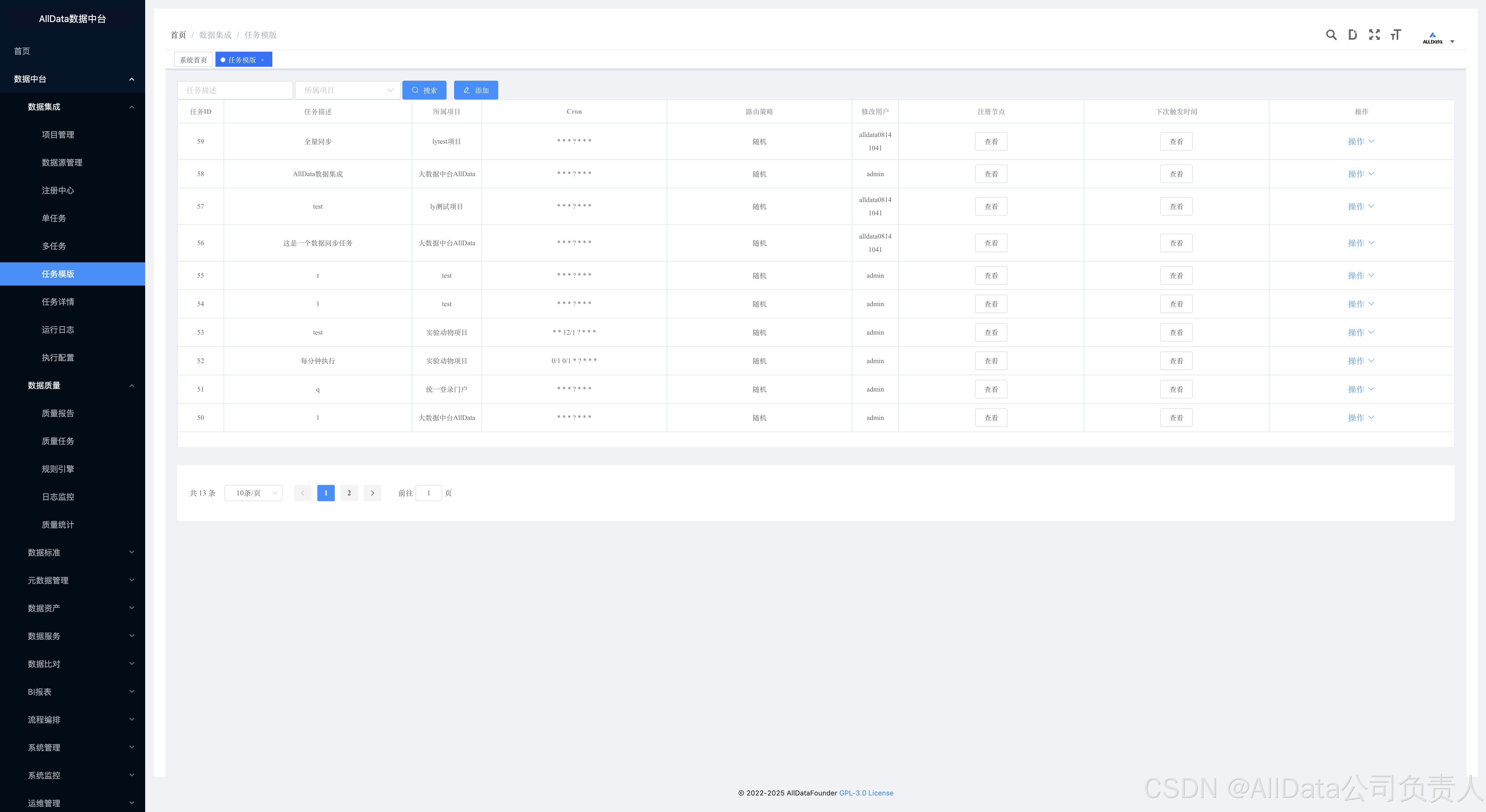Close the 任务模版 tab with the x
1486x812 pixels.
[262, 60]
